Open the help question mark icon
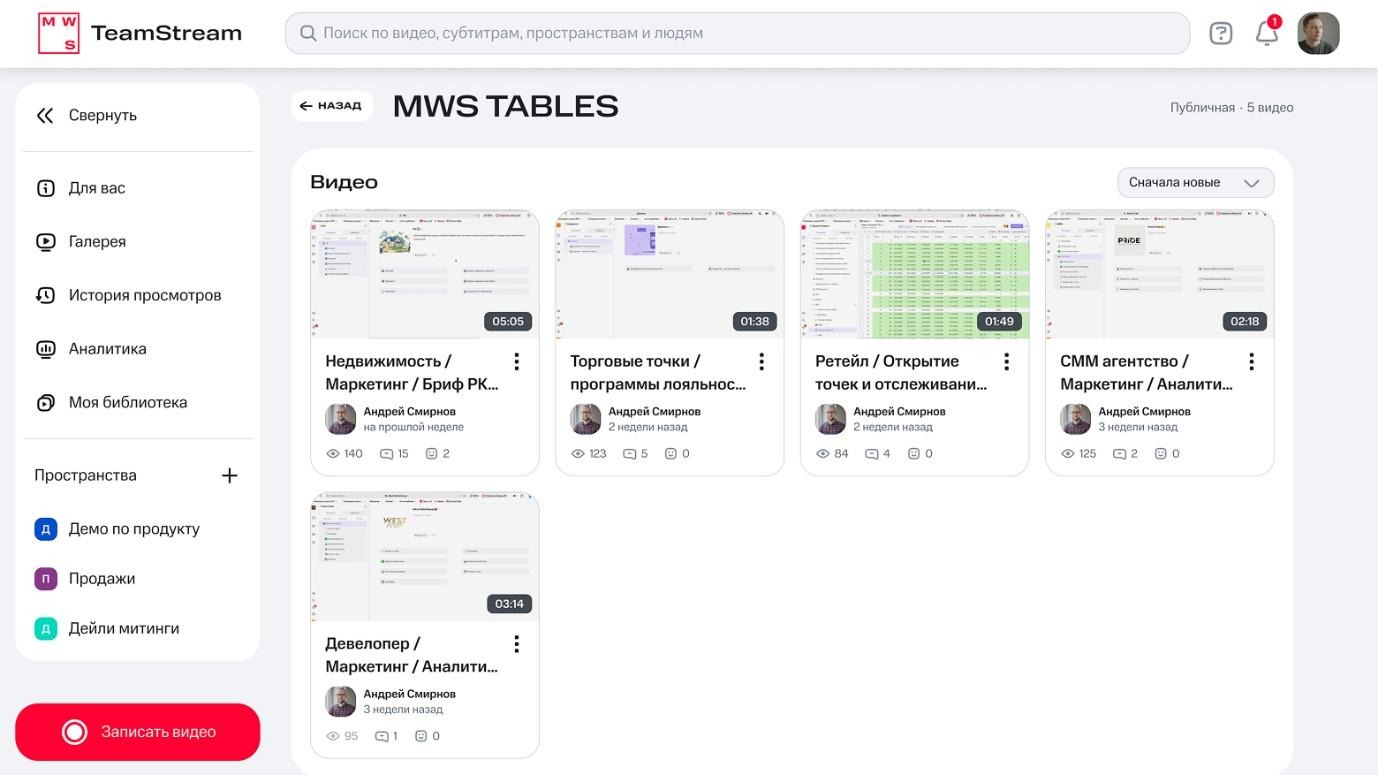 pos(1220,33)
